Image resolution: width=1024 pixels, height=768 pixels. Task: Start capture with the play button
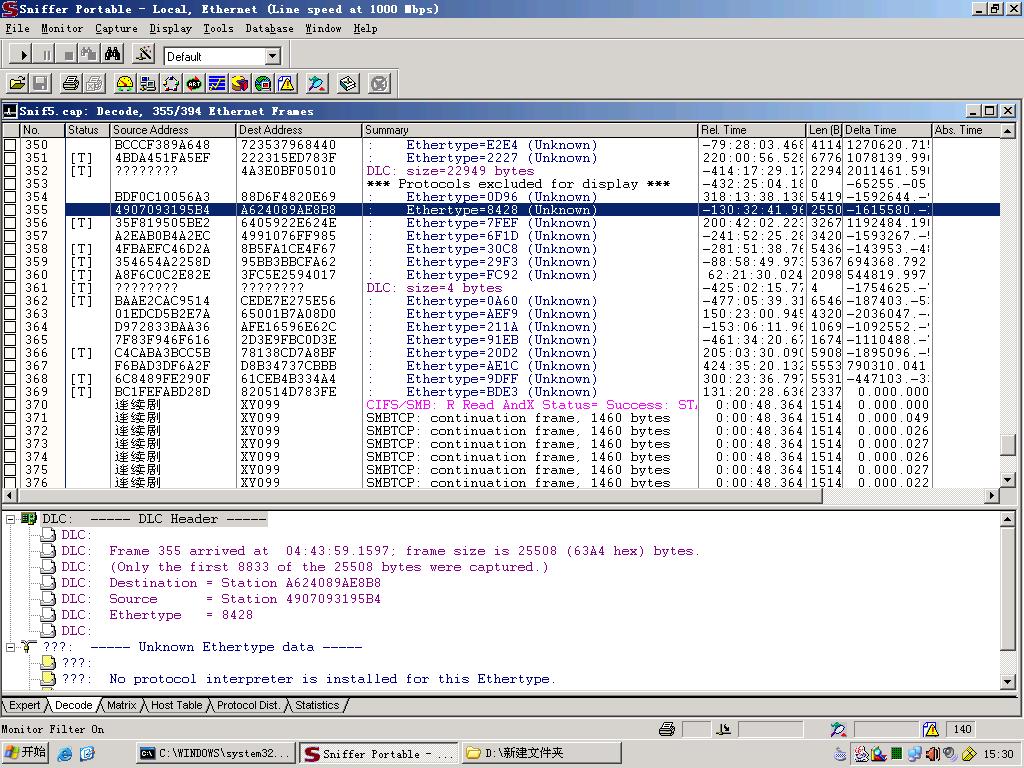24,55
